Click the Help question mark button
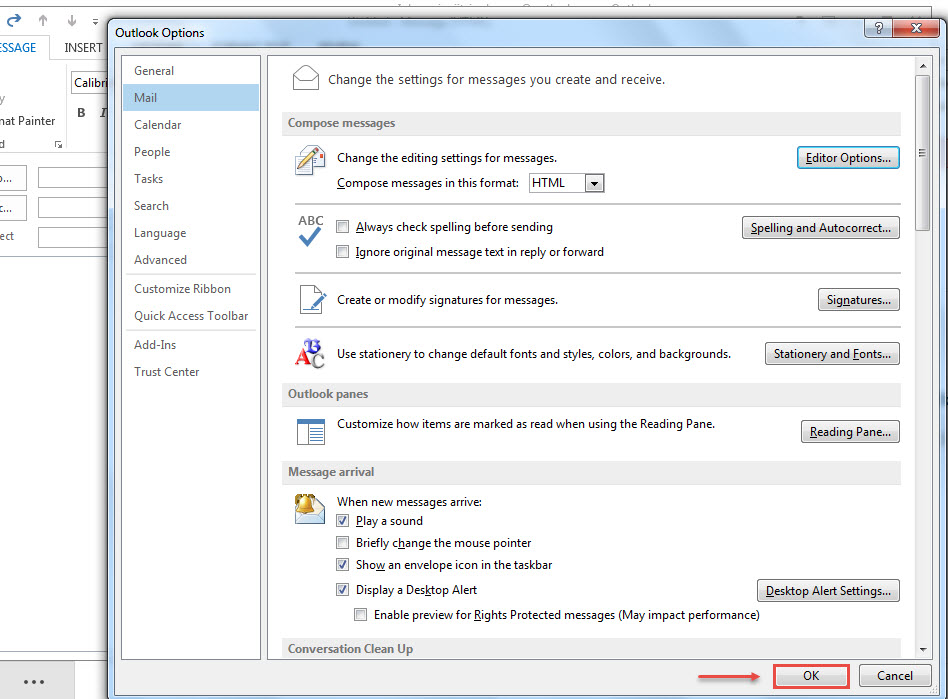 pos(879,29)
